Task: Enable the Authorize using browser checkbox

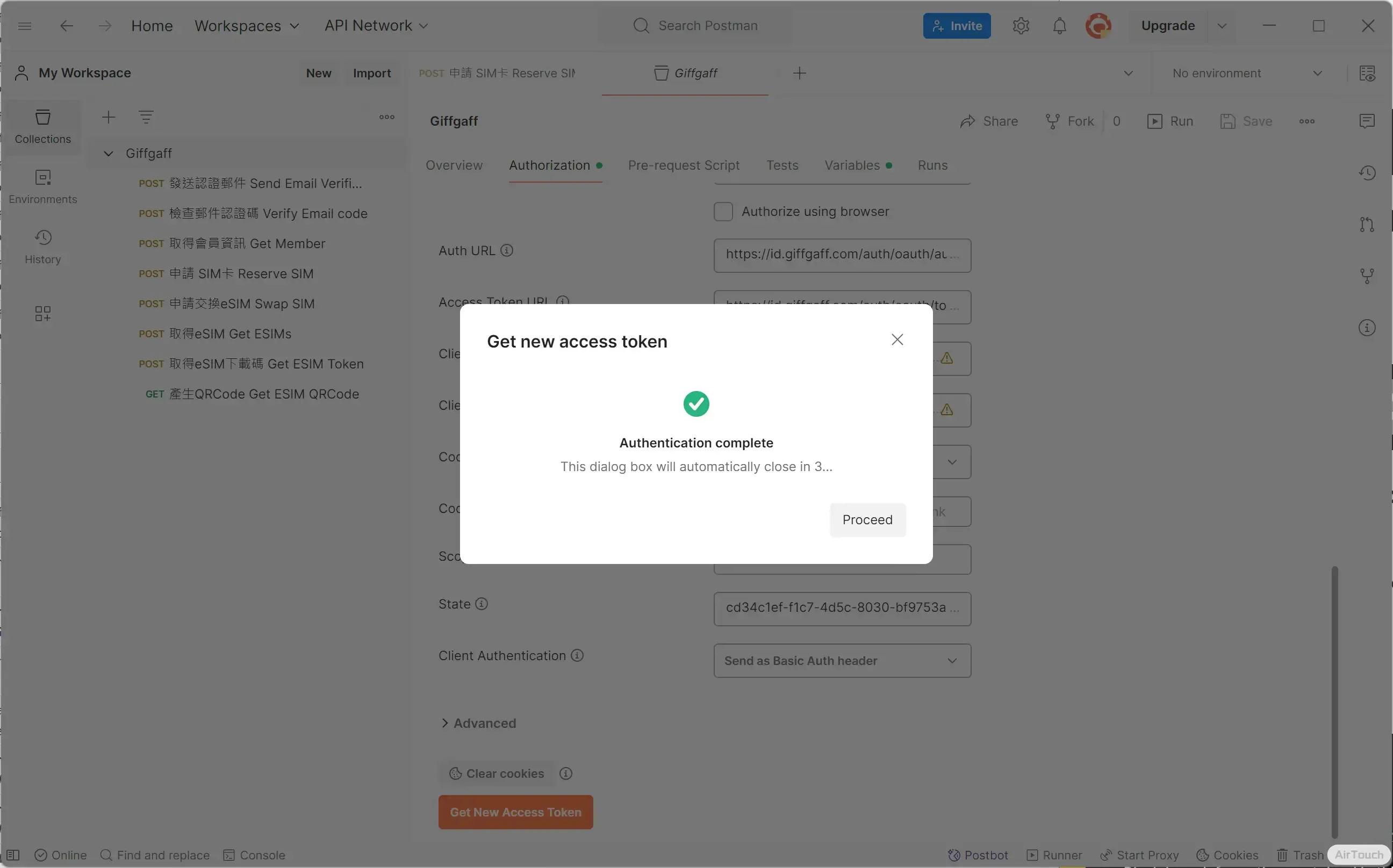Action: 723,211
